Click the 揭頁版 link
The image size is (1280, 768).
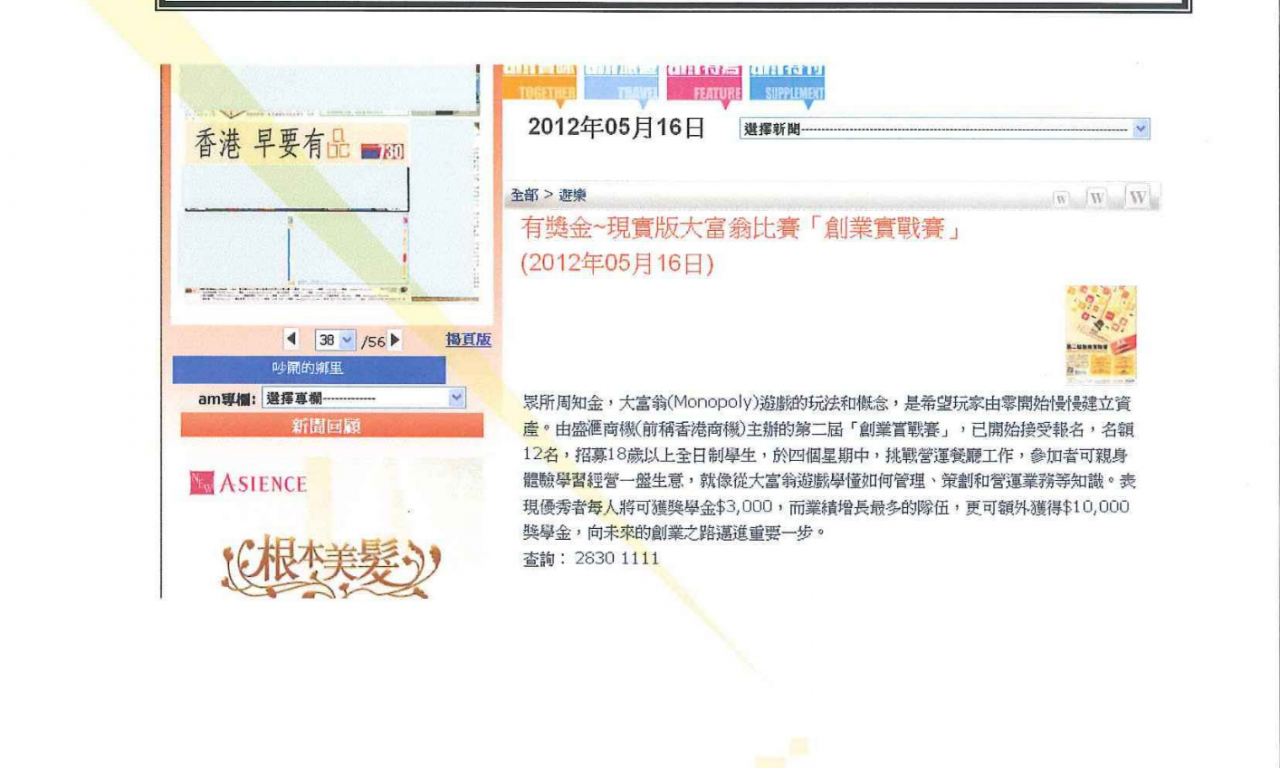(x=468, y=340)
